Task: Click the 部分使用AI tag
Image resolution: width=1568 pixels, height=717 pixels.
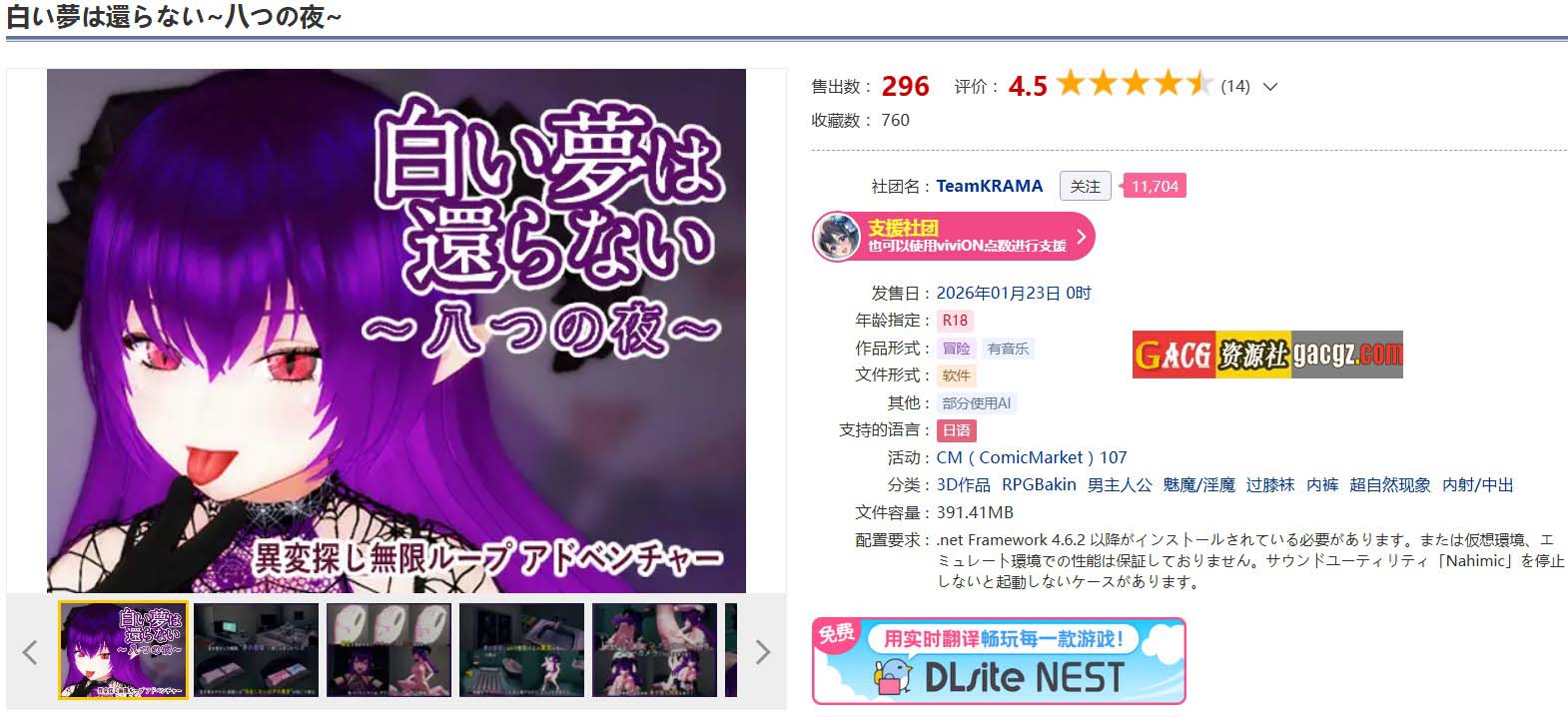Action: 976,403
